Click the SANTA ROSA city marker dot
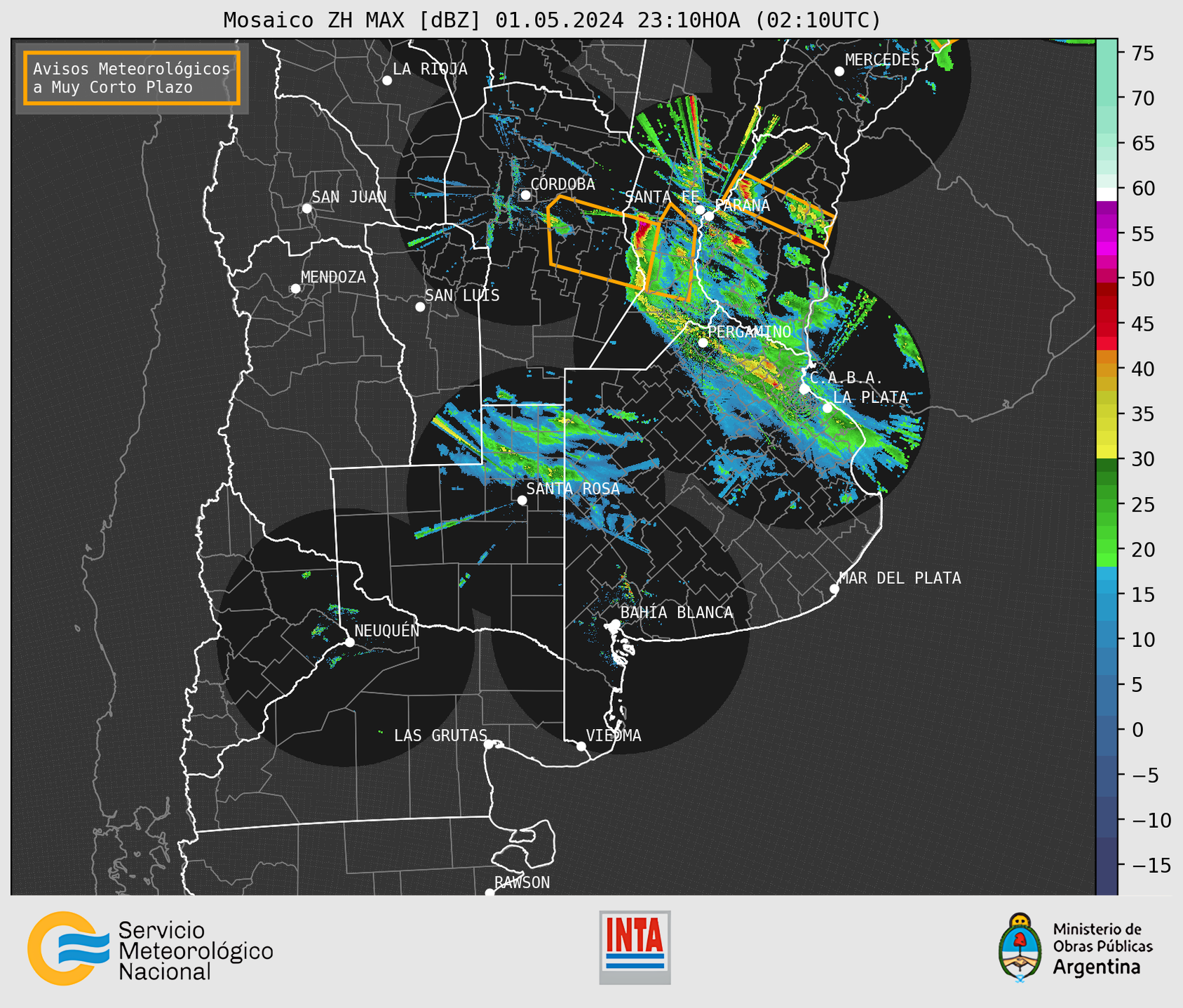Viewport: 1183px width, 1008px height. pos(522,500)
